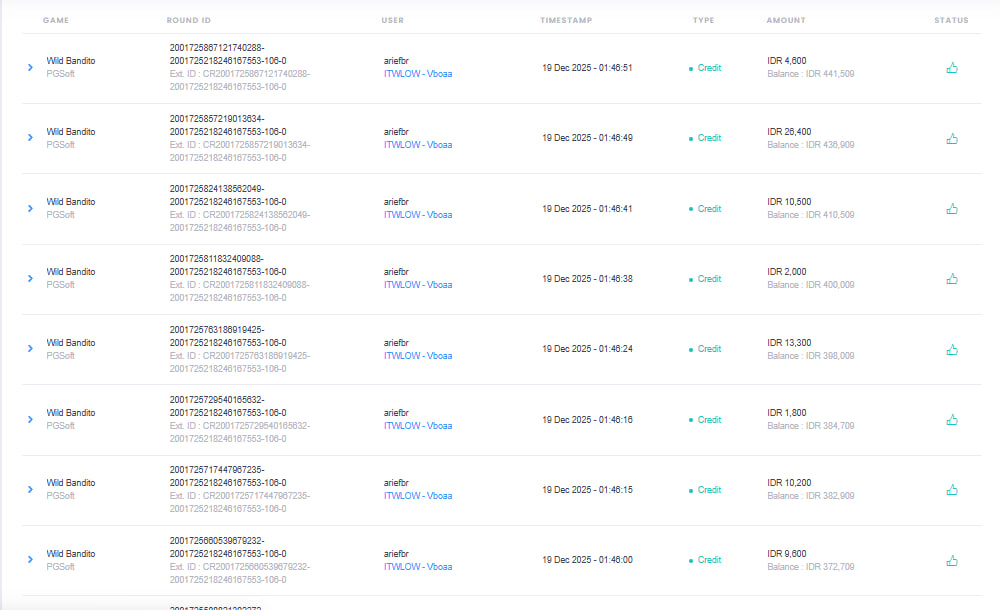This screenshot has width=1000, height=610.
Task: Click Wild Bandito game name in 01:46:49 row
Action: (71, 131)
